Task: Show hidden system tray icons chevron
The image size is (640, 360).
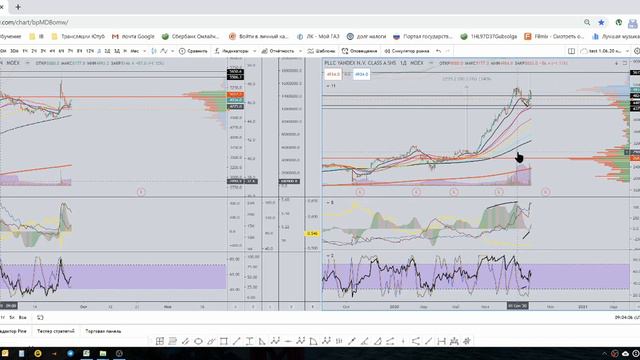Action: [x=604, y=354]
